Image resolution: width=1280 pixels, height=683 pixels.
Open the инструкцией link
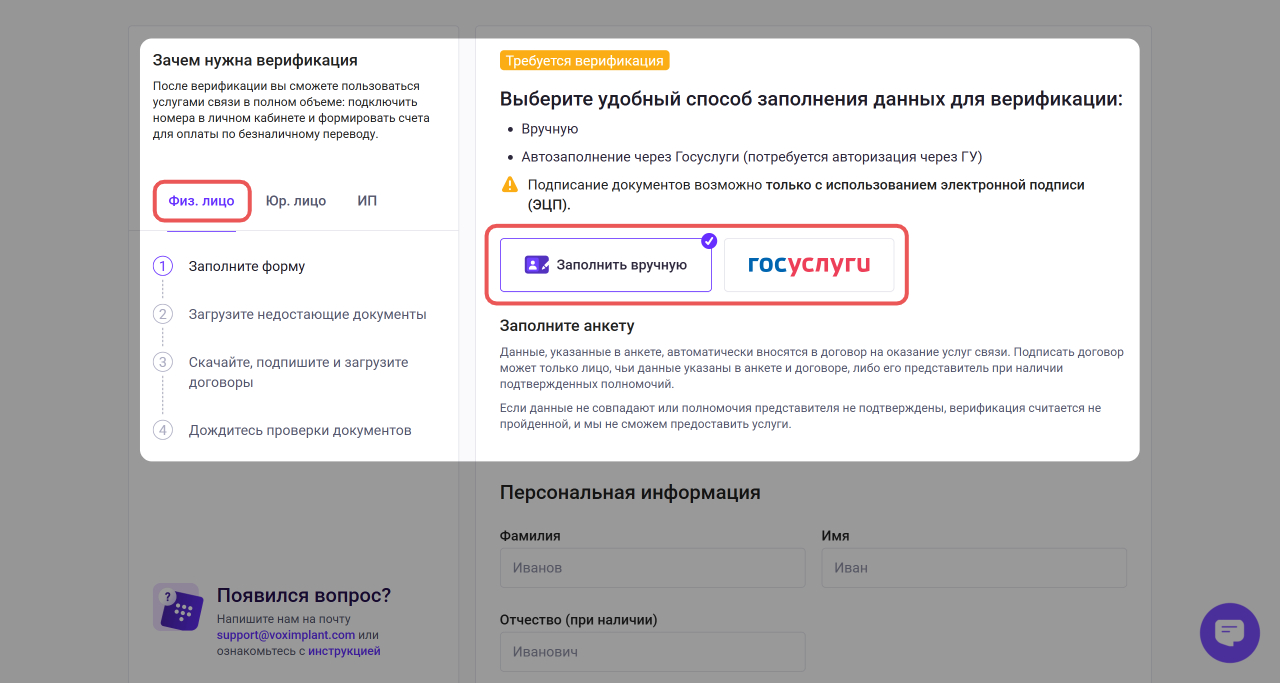(x=344, y=651)
